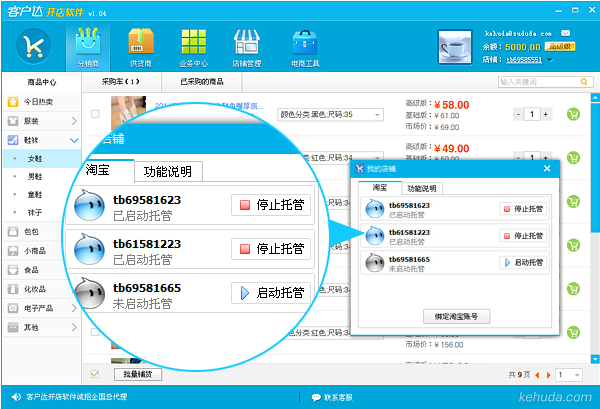Add the ¥58.00 product to cart
The width and height of the screenshot is (600, 409).
573,114
